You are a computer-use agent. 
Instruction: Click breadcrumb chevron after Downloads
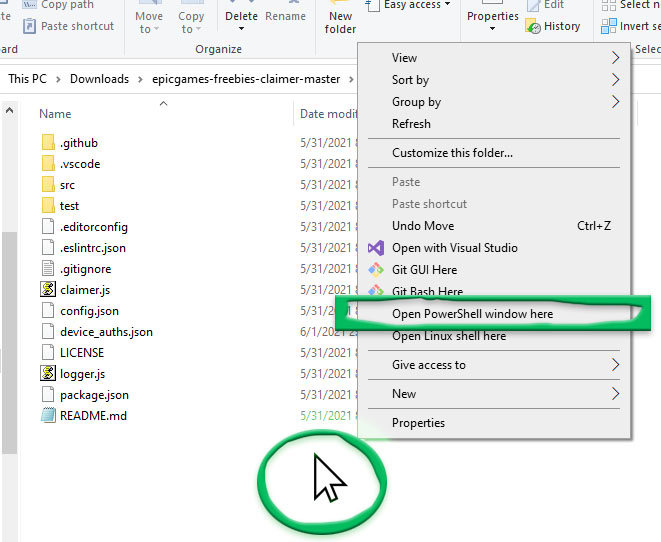(140, 79)
